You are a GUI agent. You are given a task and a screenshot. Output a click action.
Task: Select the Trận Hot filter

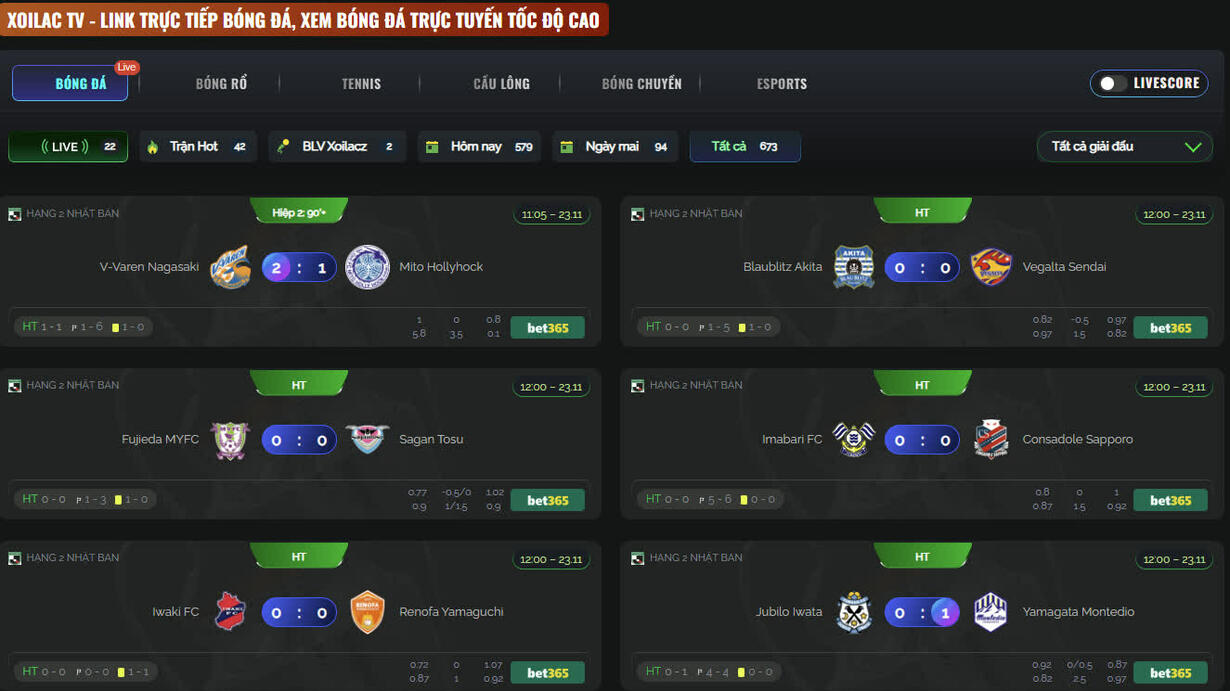[x=198, y=146]
